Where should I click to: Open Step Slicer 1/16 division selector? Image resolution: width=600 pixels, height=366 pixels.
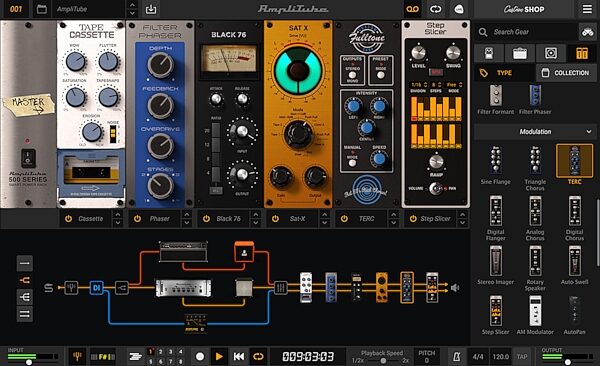[419, 85]
